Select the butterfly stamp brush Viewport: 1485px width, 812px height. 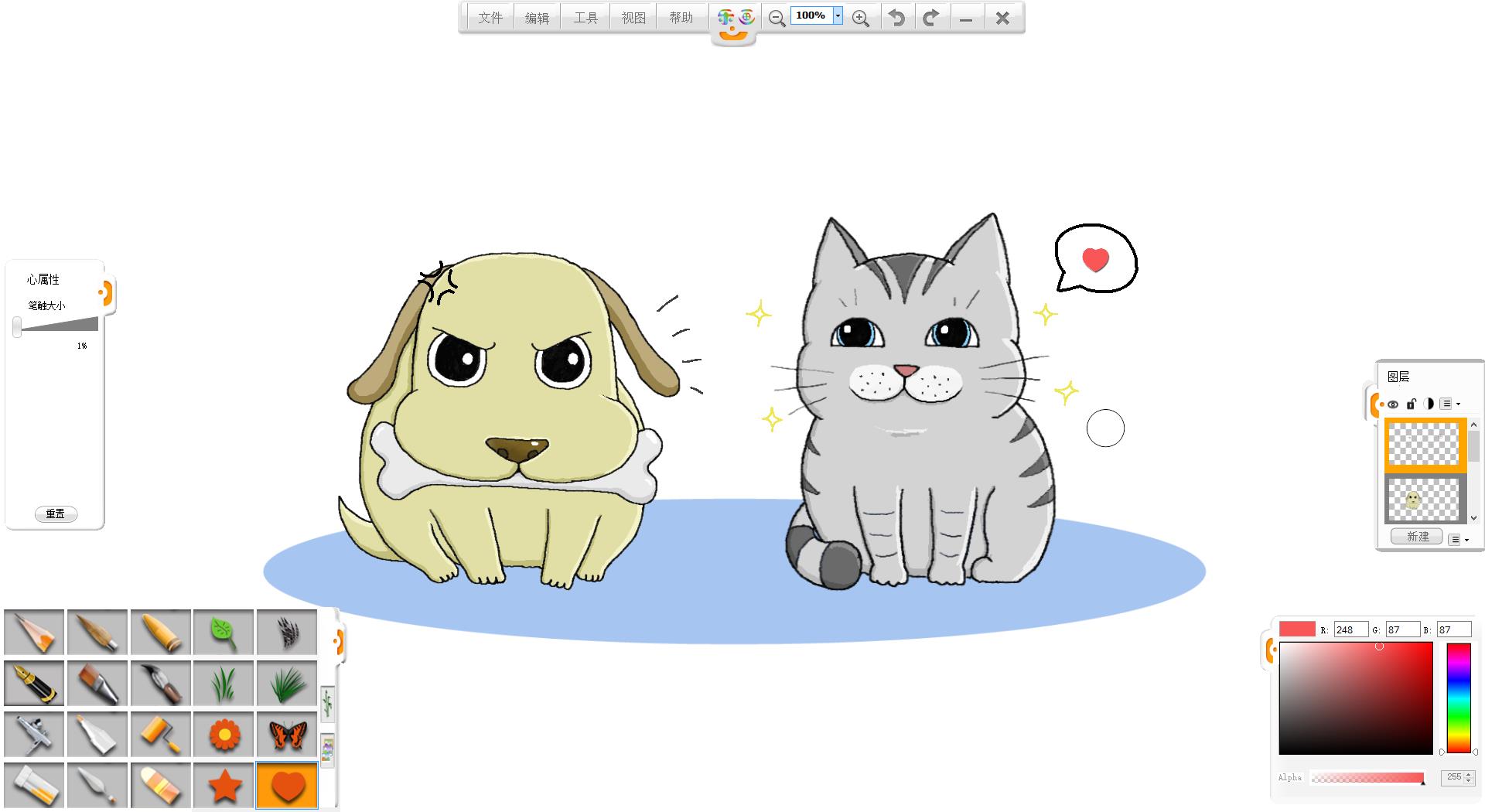287,735
